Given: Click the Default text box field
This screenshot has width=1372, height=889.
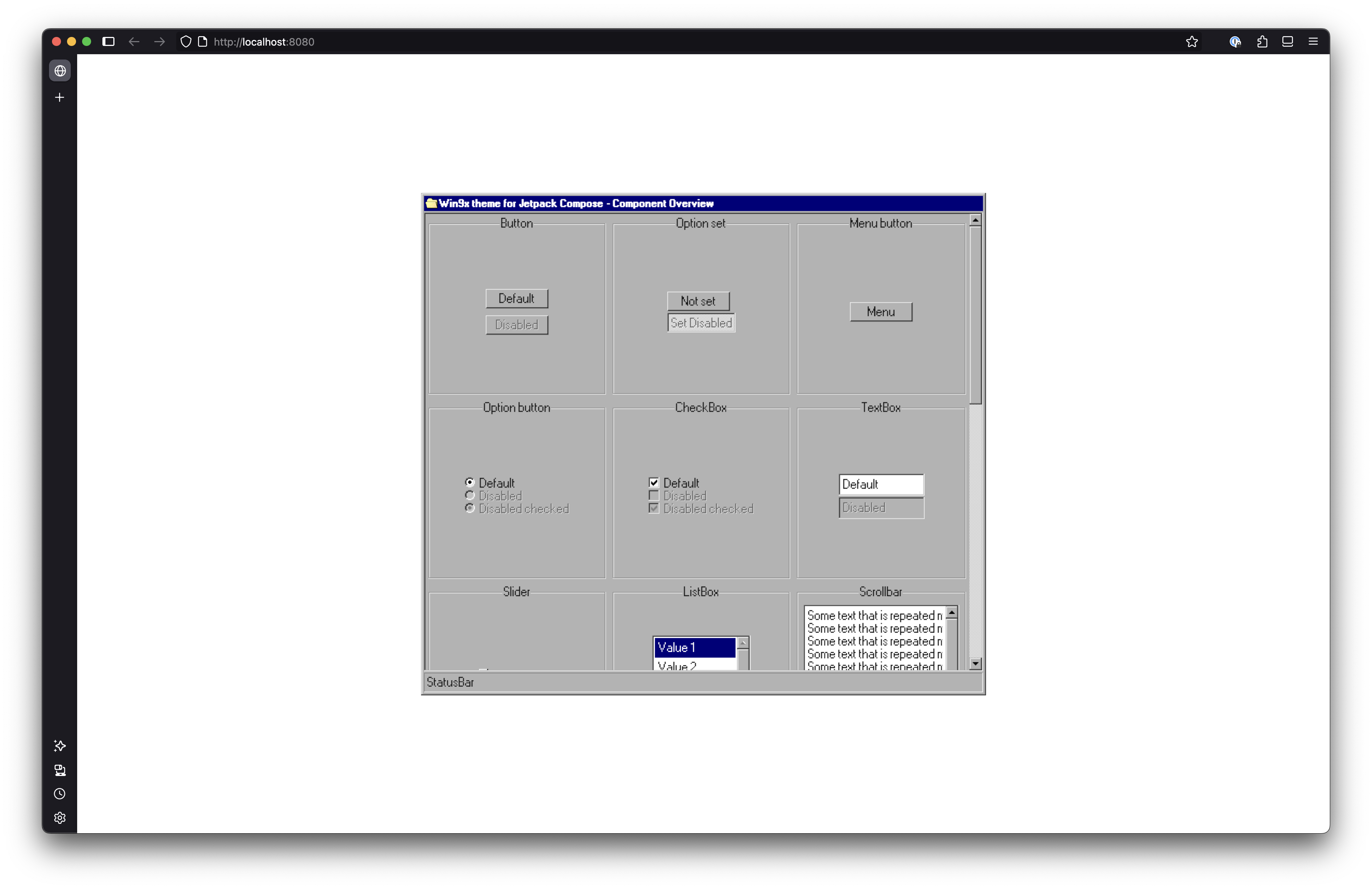Looking at the screenshot, I should click(880, 484).
